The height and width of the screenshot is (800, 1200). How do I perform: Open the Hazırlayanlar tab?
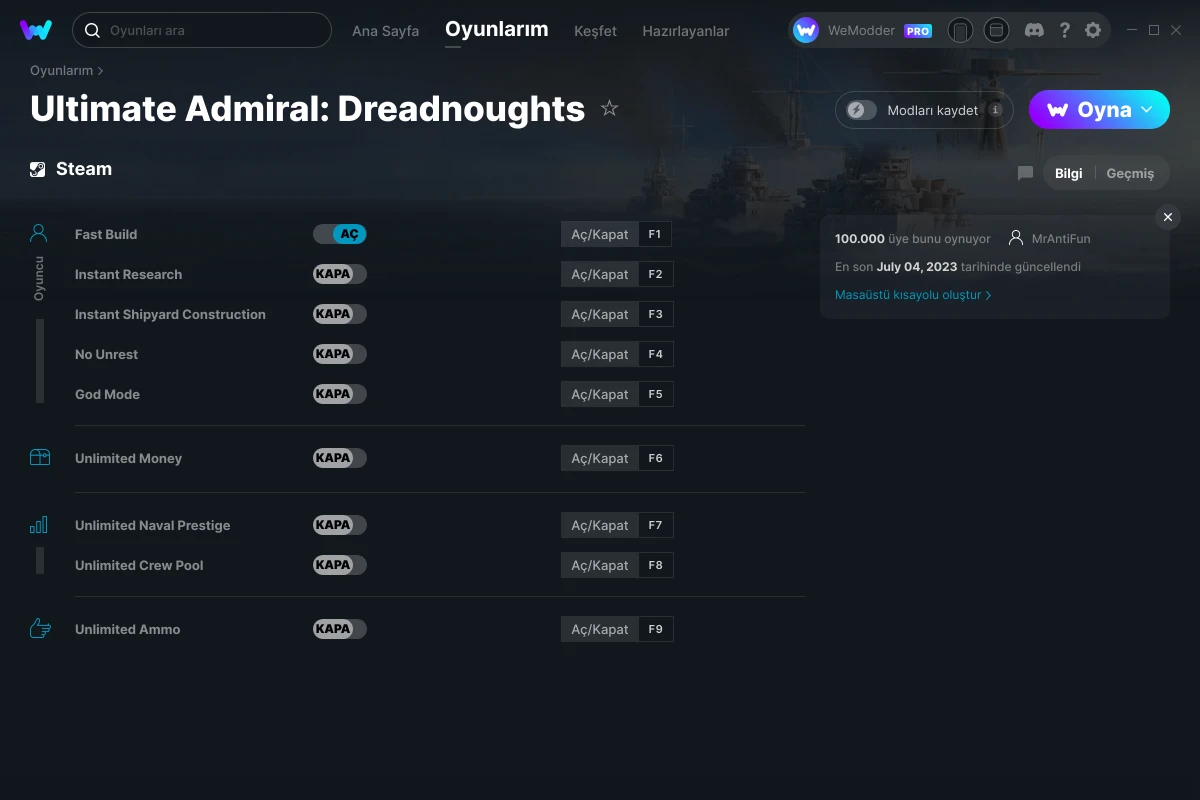[685, 31]
